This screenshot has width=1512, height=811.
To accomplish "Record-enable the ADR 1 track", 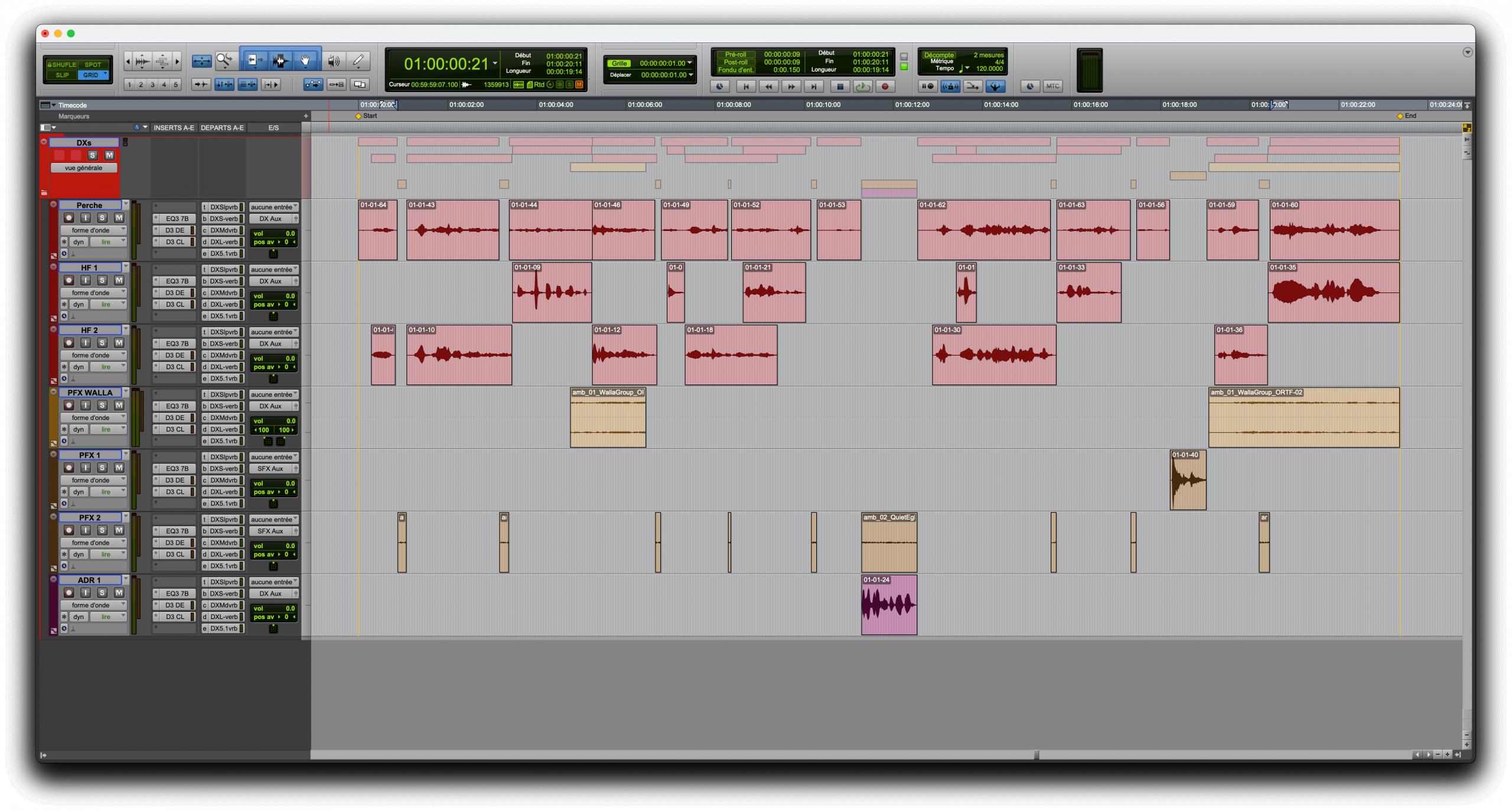I will pyautogui.click(x=69, y=592).
